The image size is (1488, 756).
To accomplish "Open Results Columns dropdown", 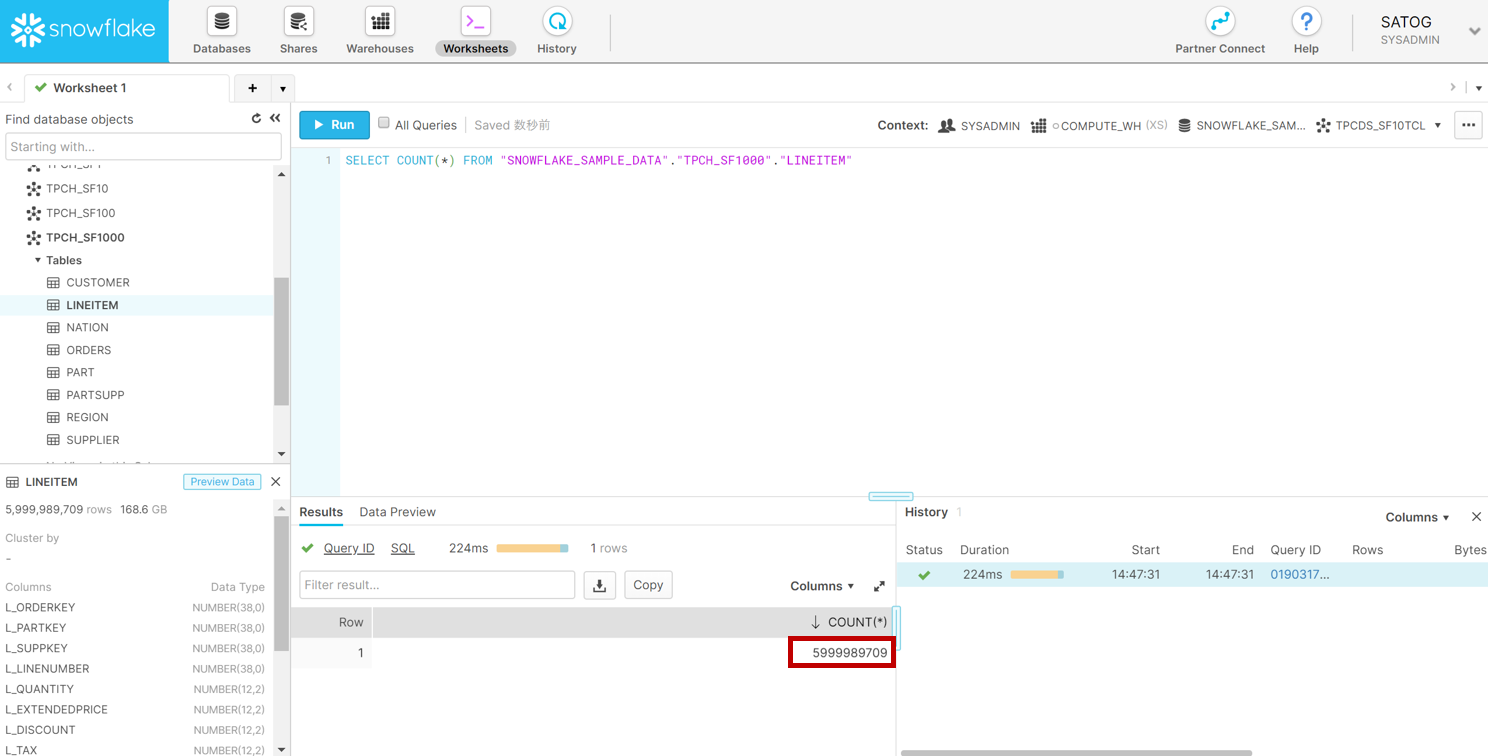I will click(822, 586).
